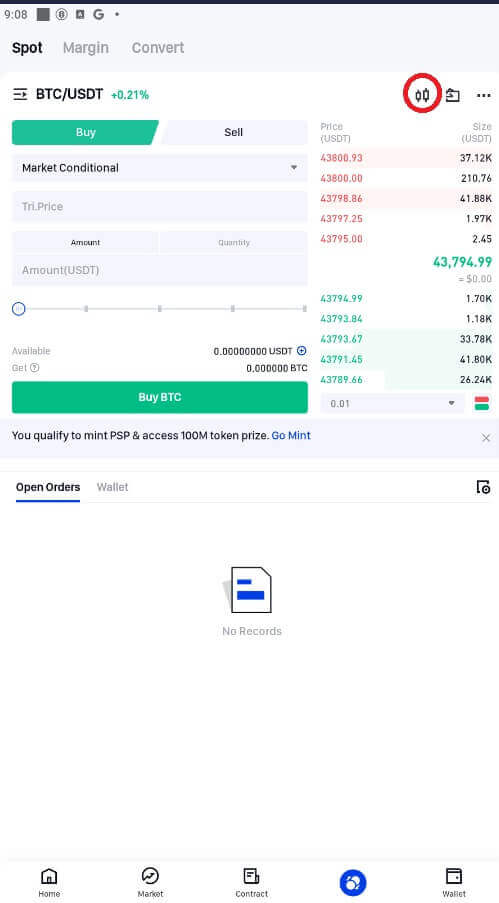Switch to the Wallet tab beside Open Orders
The image size is (499, 903).
coord(112,487)
